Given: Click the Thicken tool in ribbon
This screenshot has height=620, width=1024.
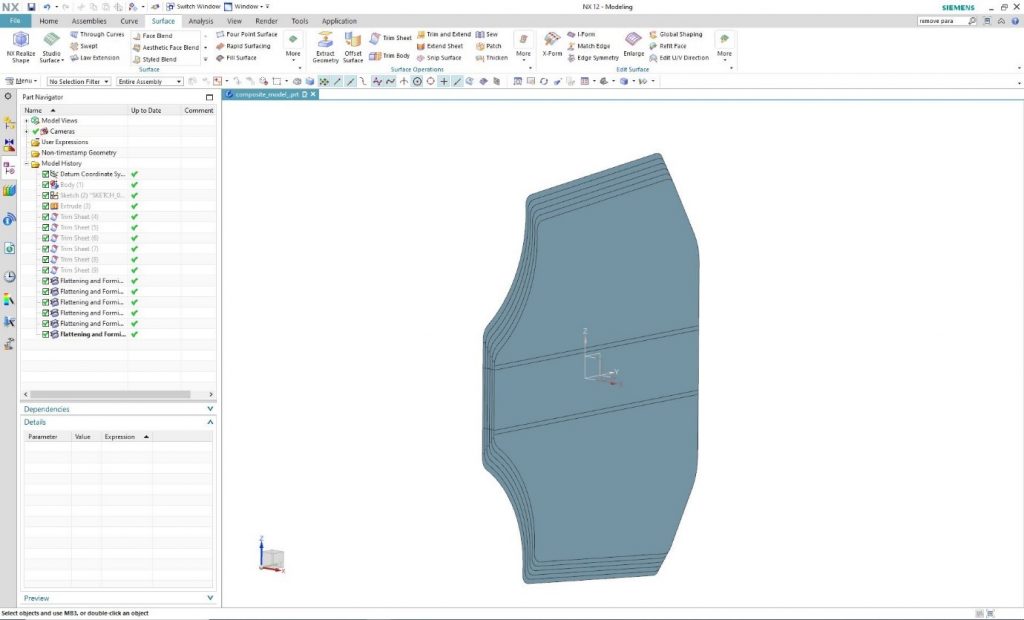Looking at the screenshot, I should coord(491,57).
